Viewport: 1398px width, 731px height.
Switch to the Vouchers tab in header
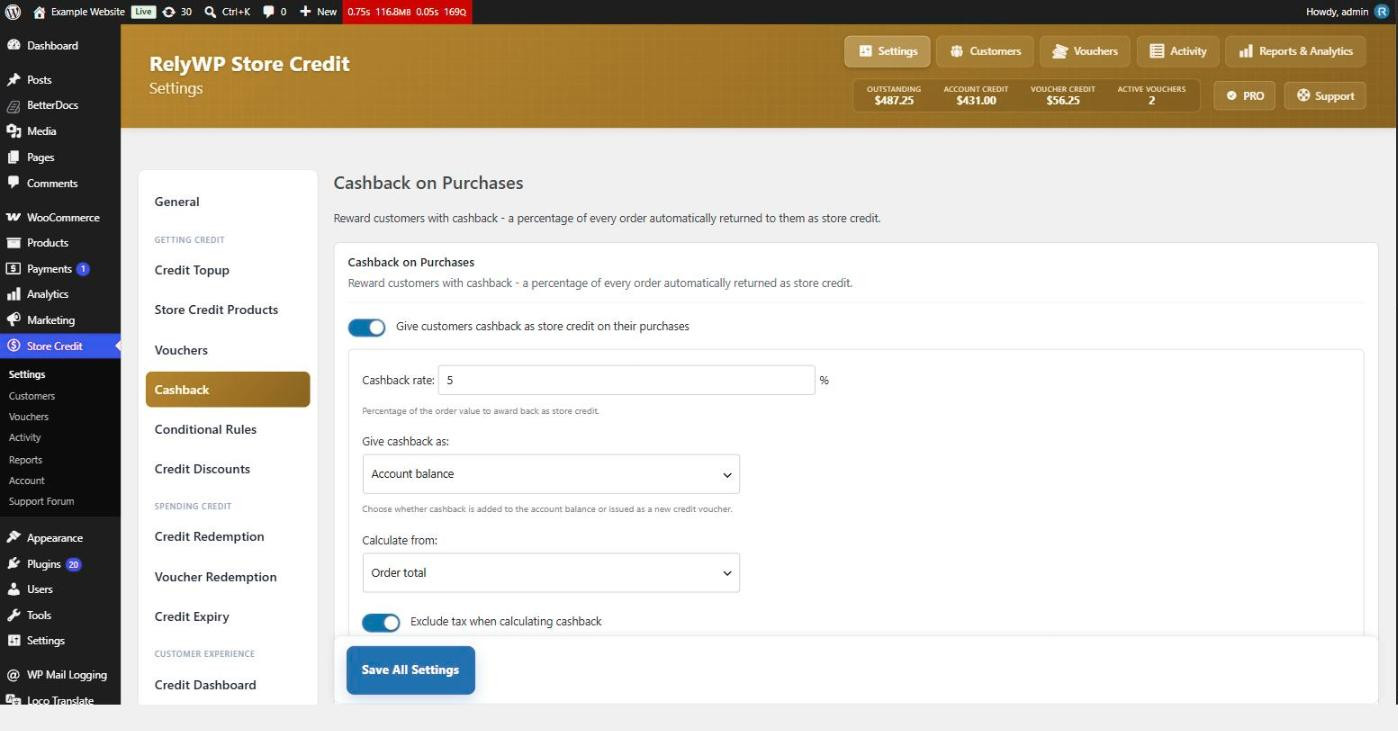coord(1085,51)
